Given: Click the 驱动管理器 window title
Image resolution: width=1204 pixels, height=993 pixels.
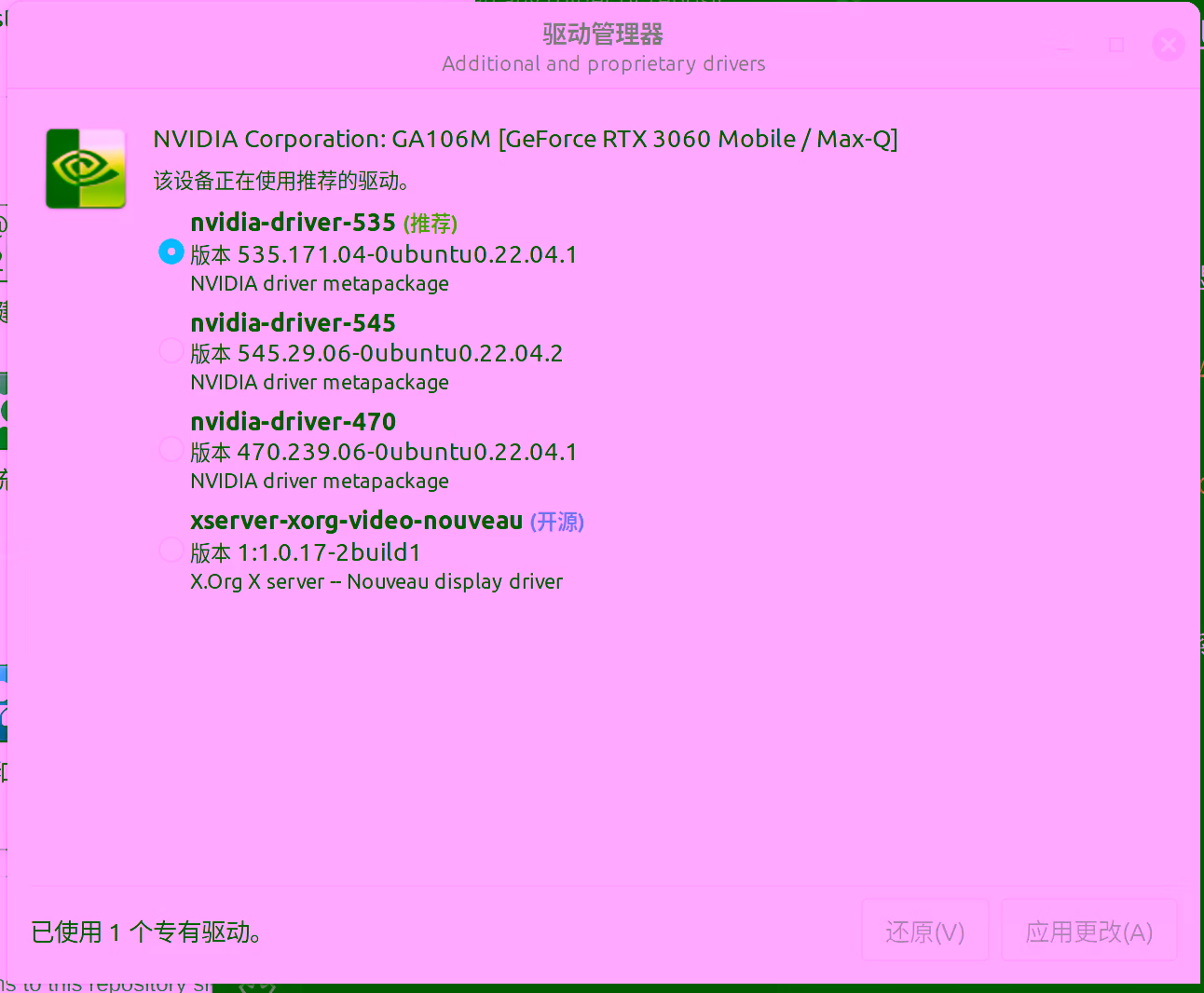Looking at the screenshot, I should (603, 34).
